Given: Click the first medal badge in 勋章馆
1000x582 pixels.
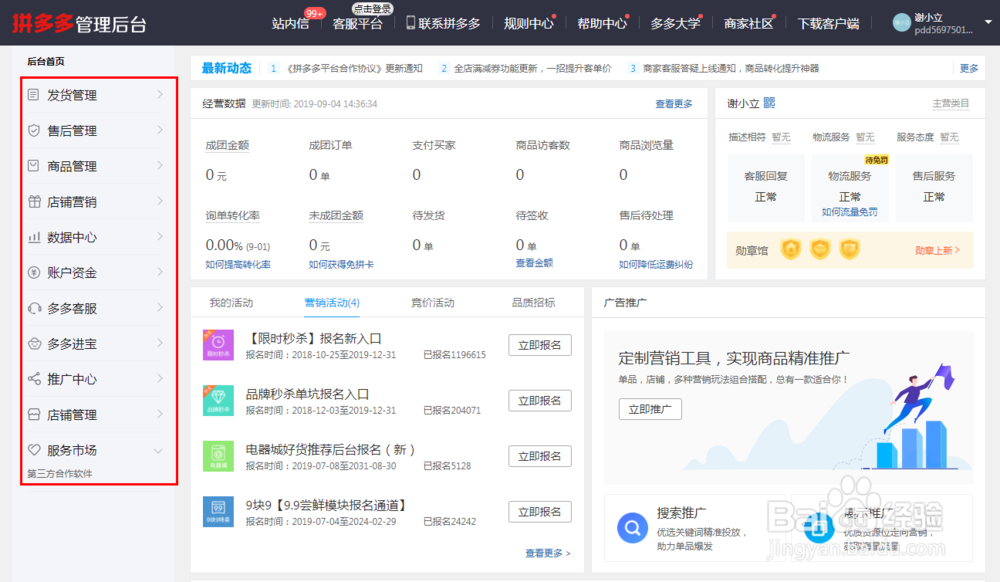Looking at the screenshot, I should (791, 249).
